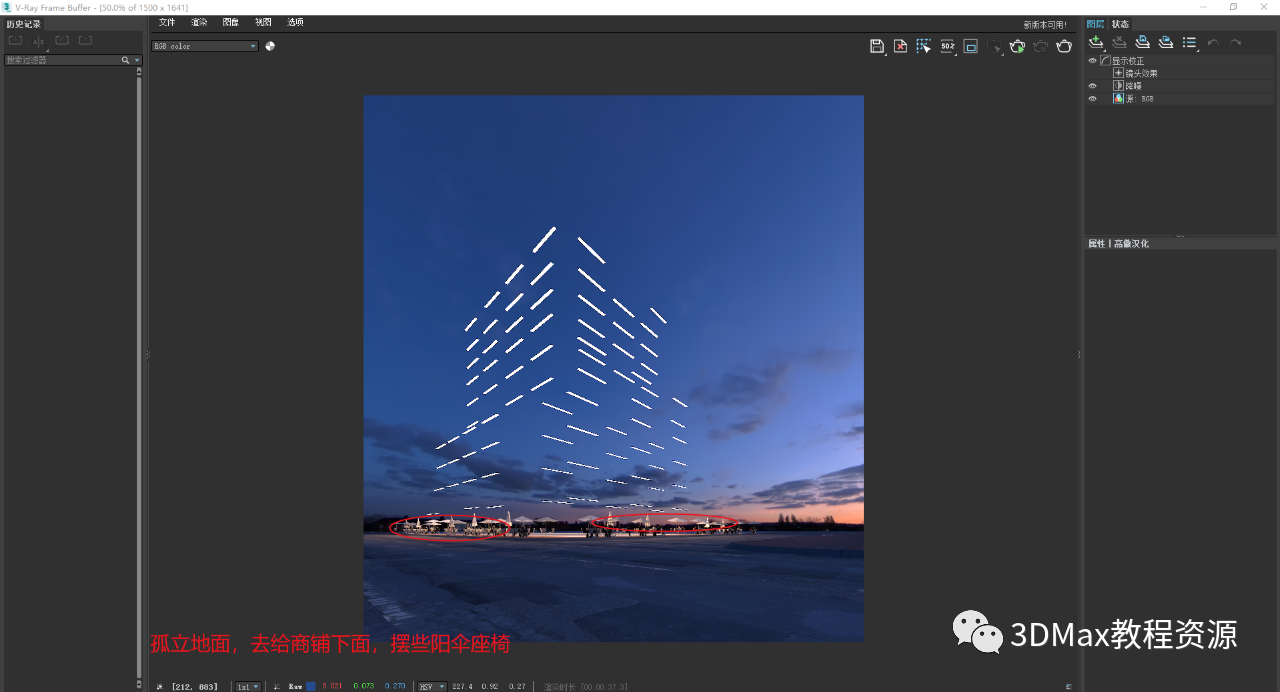Toggle visibility of the 源:RGB layer
This screenshot has height=692, width=1280.
(x=1092, y=98)
